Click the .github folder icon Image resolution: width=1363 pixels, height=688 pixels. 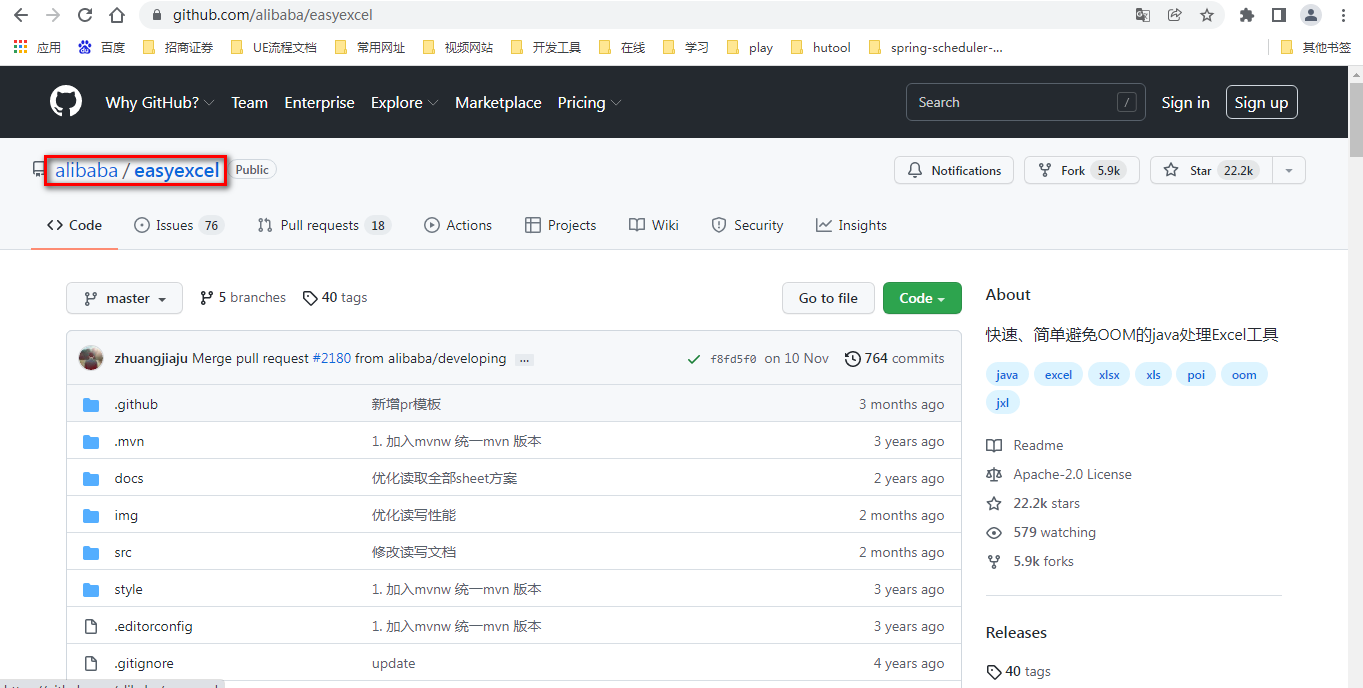92,404
